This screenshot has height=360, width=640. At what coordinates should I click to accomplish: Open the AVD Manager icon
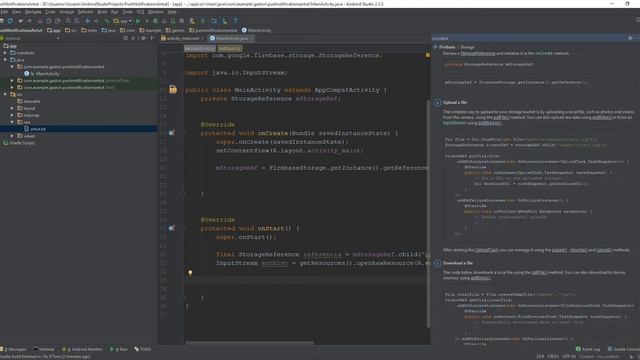[192, 21]
